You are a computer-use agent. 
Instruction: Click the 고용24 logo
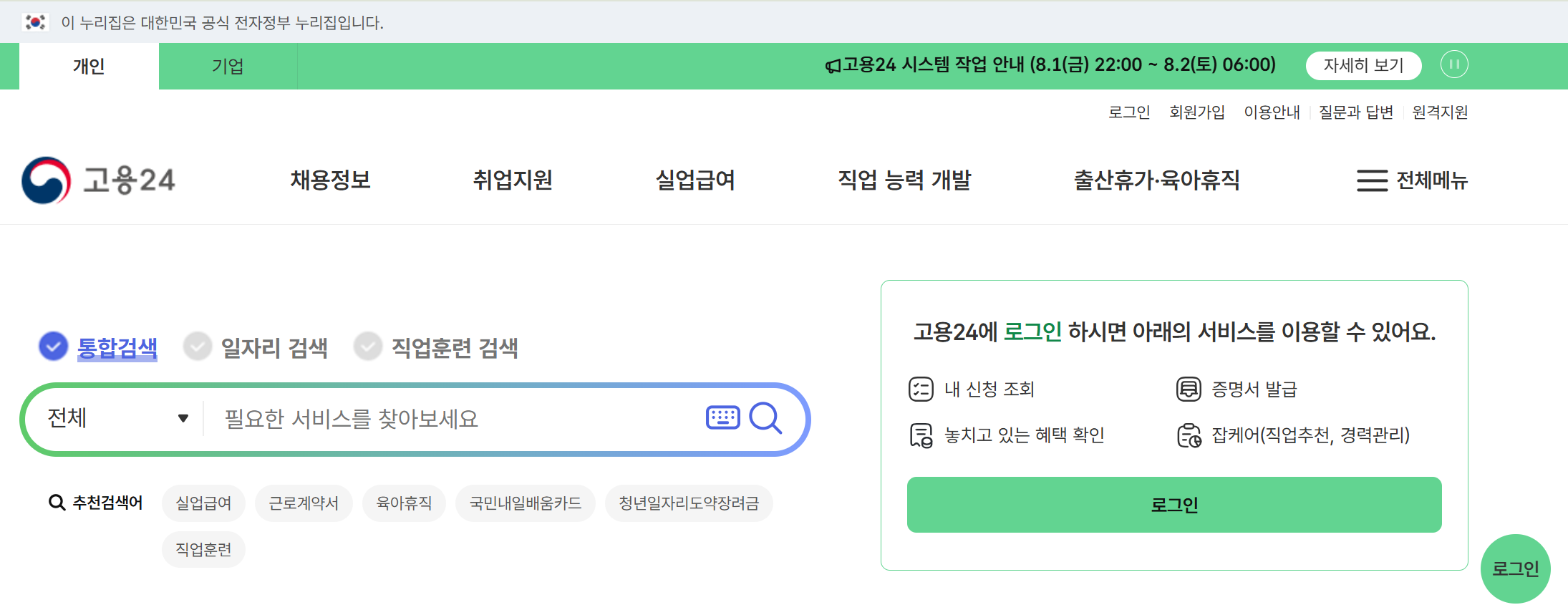tap(100, 180)
